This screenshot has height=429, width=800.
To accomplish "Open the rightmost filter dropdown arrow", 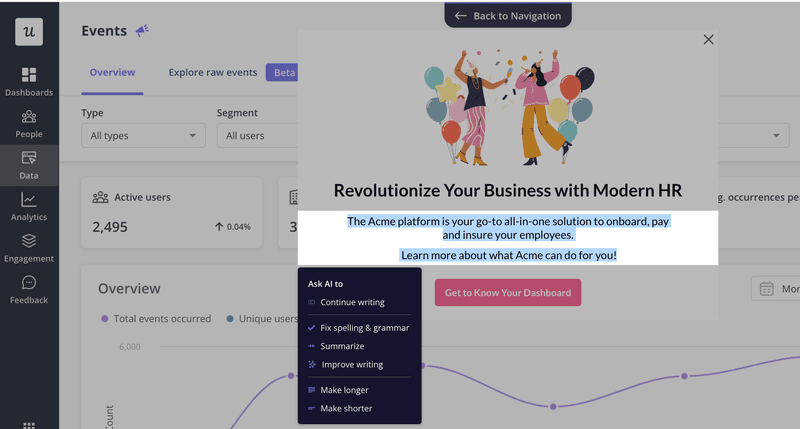I will 778,136.
